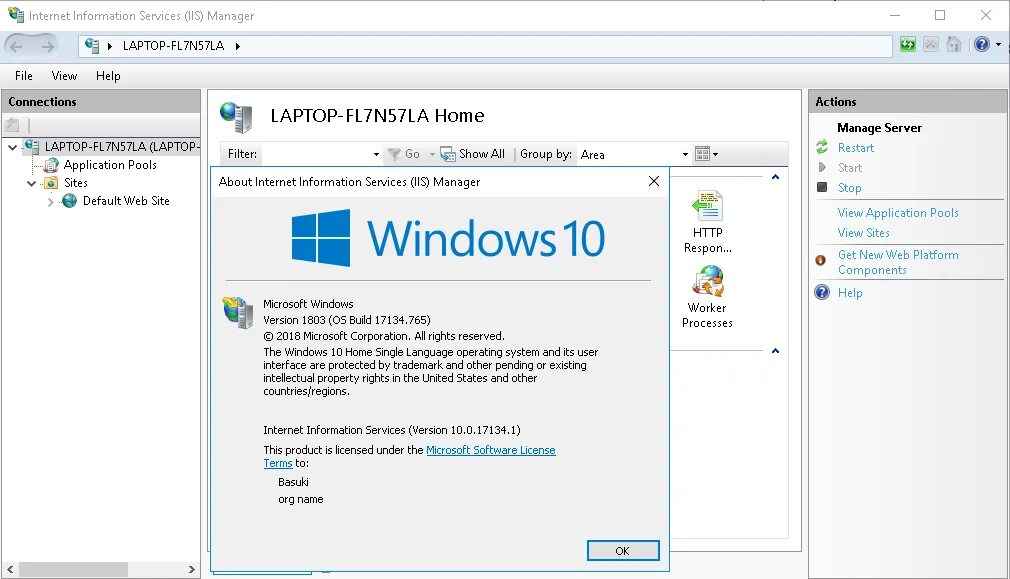Click the stop loading toolbar icon
The width and height of the screenshot is (1010, 579).
tap(931, 44)
